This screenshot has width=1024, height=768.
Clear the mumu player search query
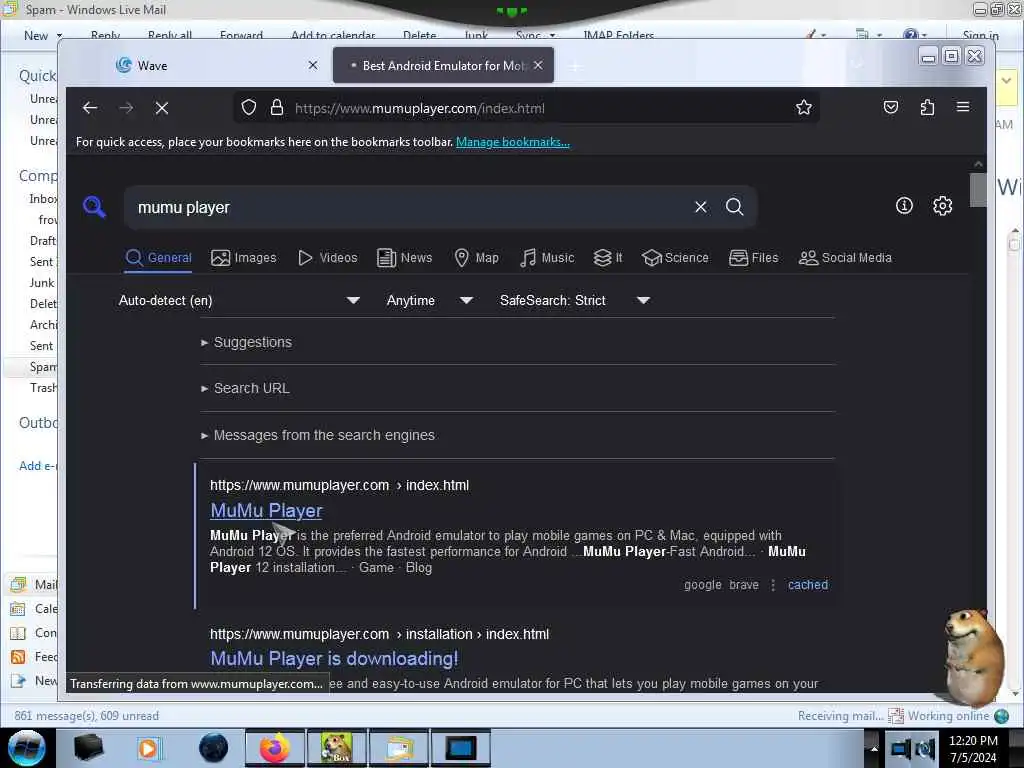701,207
